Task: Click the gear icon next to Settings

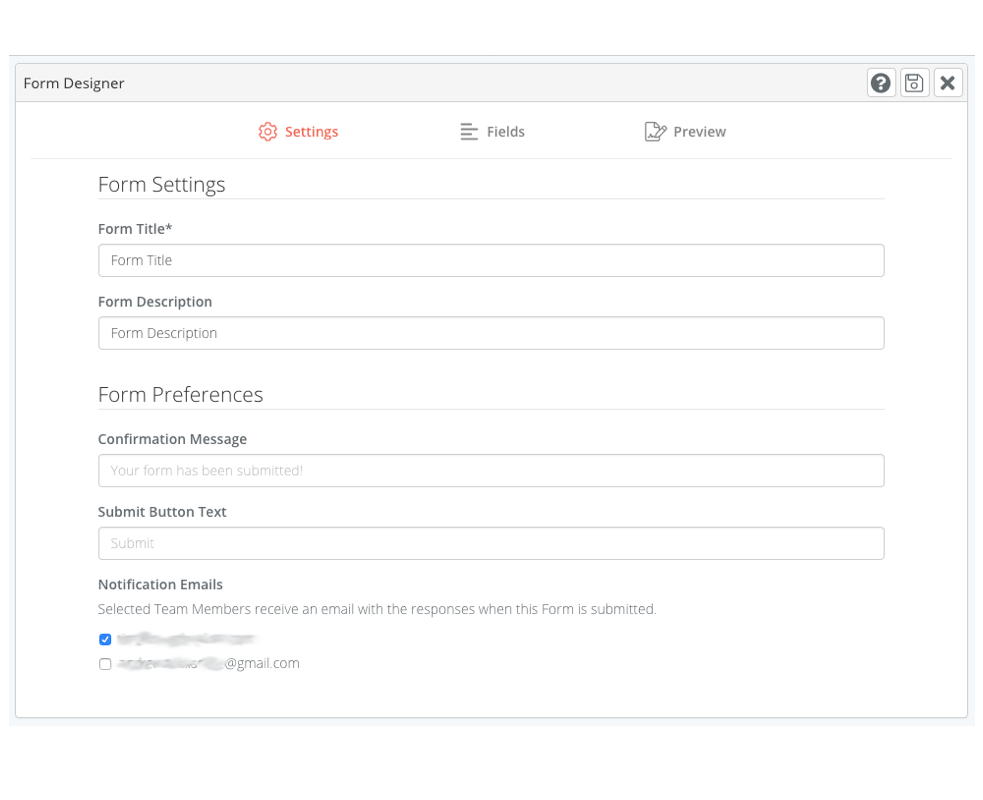Action: click(x=266, y=131)
